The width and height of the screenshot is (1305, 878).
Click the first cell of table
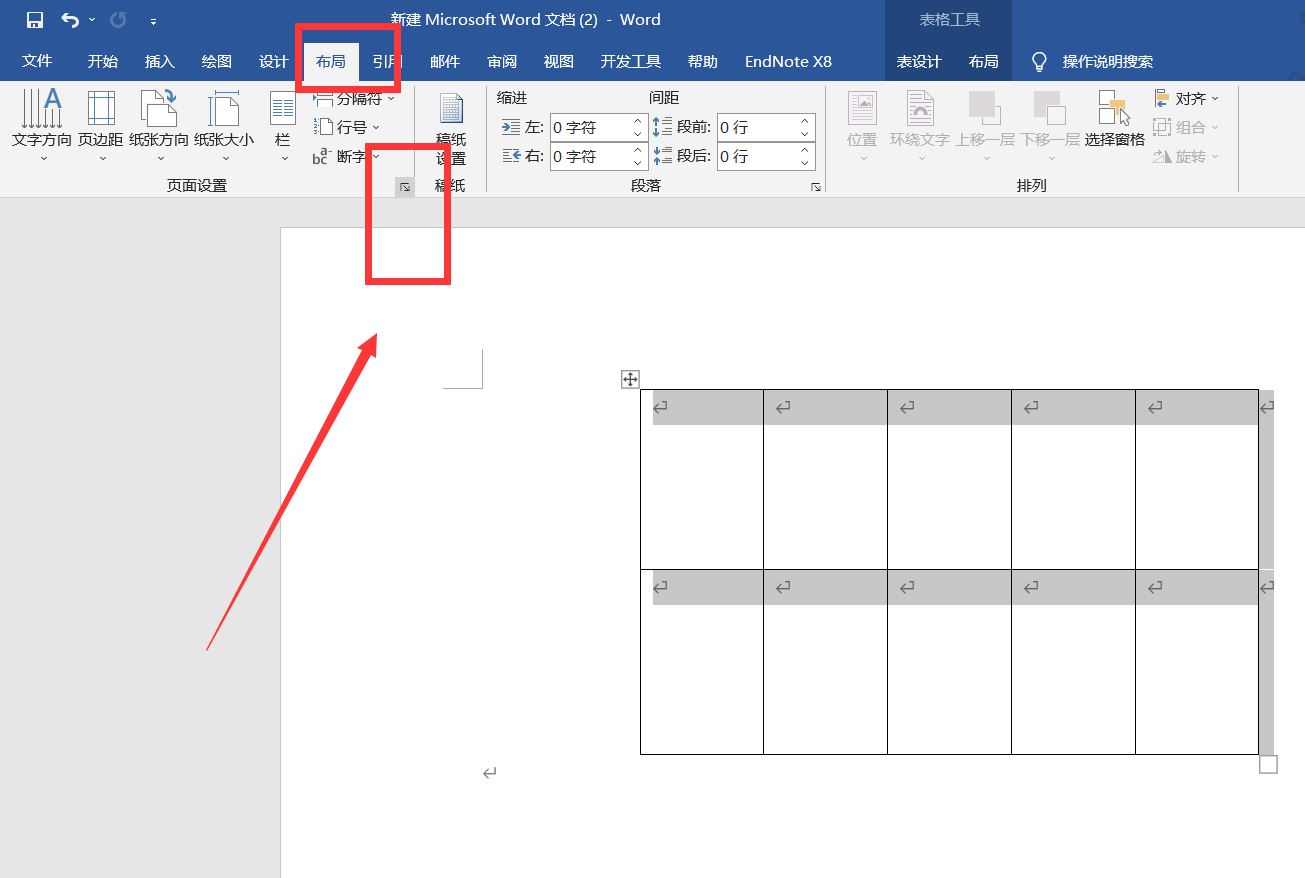tap(702, 479)
